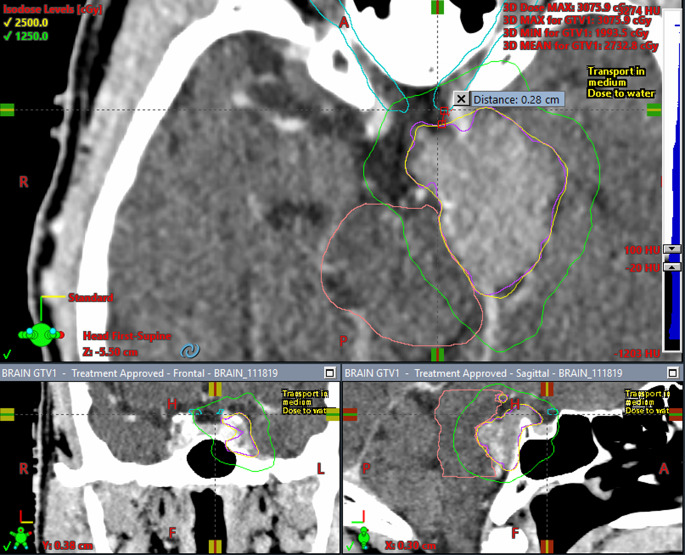The width and height of the screenshot is (685, 555).
Task: Click the left-edge plane marker in axial view
Action: tap(7, 110)
